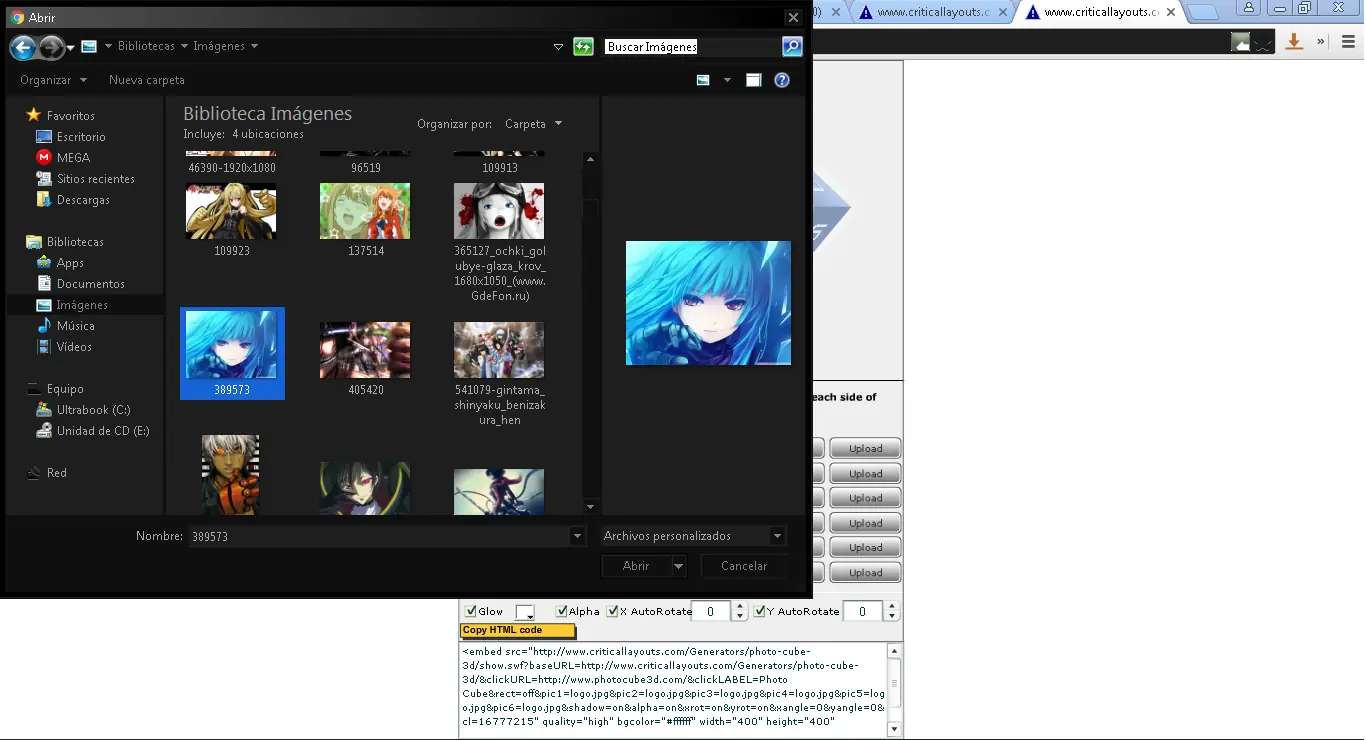This screenshot has width=1366, height=740.
Task: Focus the Nombre filename field
Action: coord(379,537)
